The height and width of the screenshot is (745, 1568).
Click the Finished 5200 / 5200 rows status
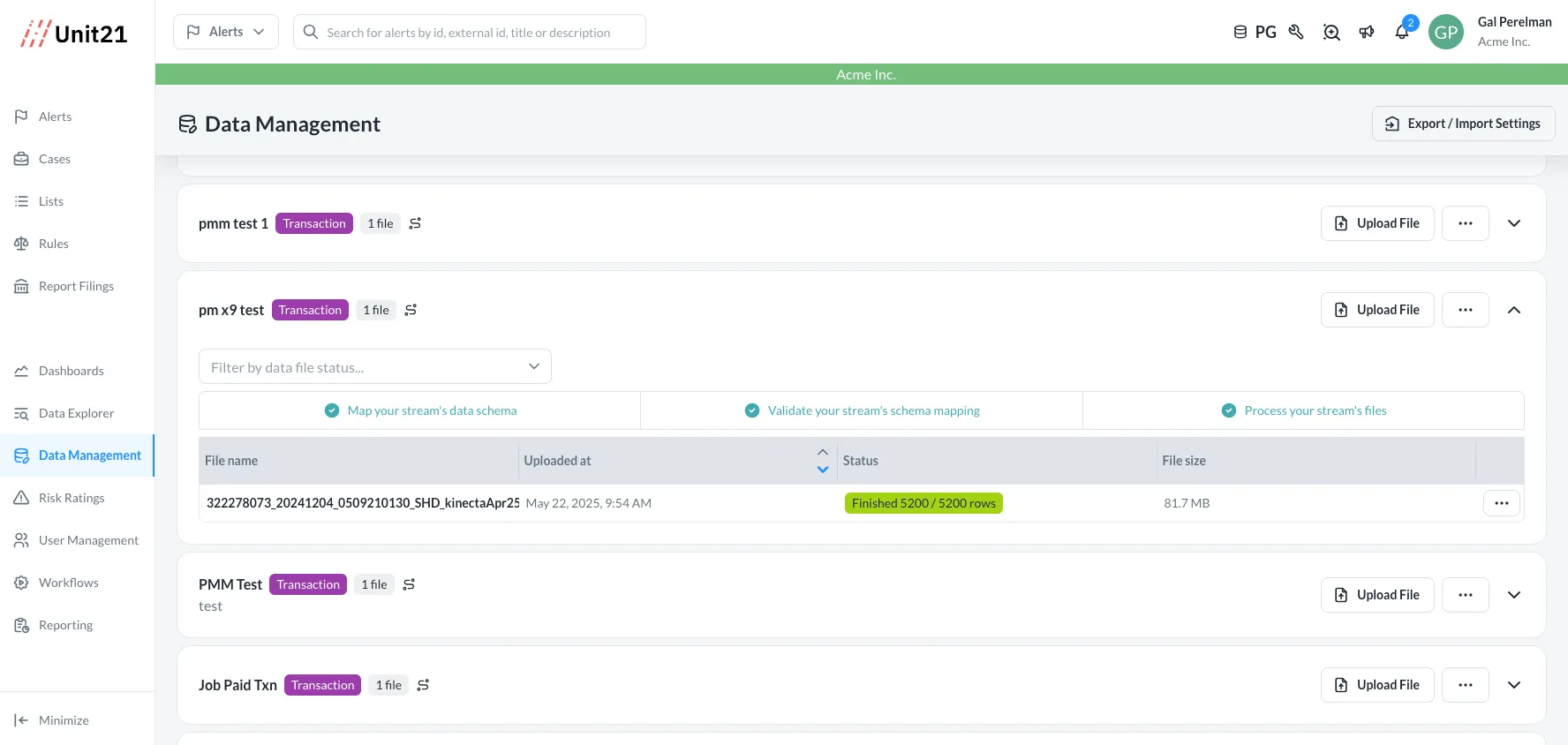coord(923,503)
